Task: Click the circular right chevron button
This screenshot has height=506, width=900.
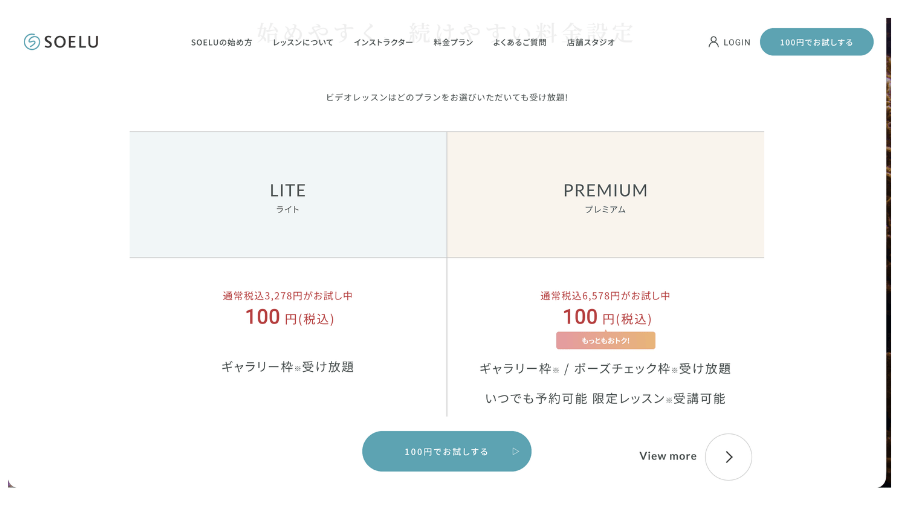Action: (728, 457)
